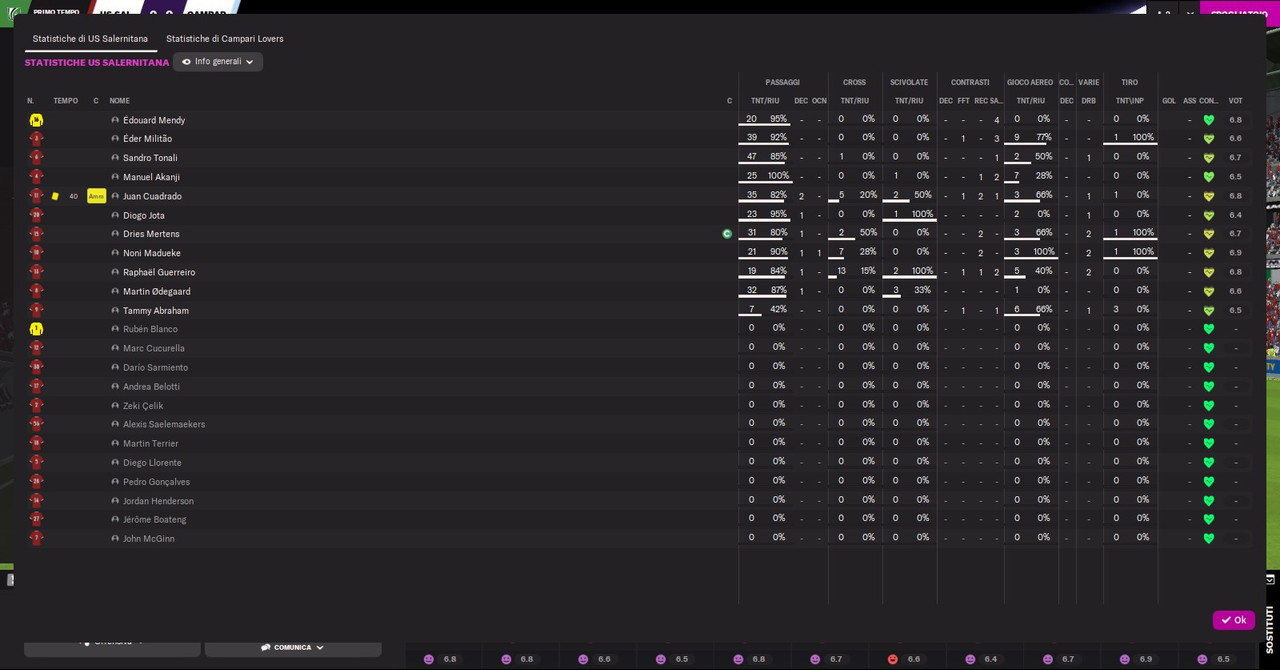Click Rubén Blanco's yellow goalkeeper shirt icon
The image size is (1280, 670).
(x=36, y=329)
